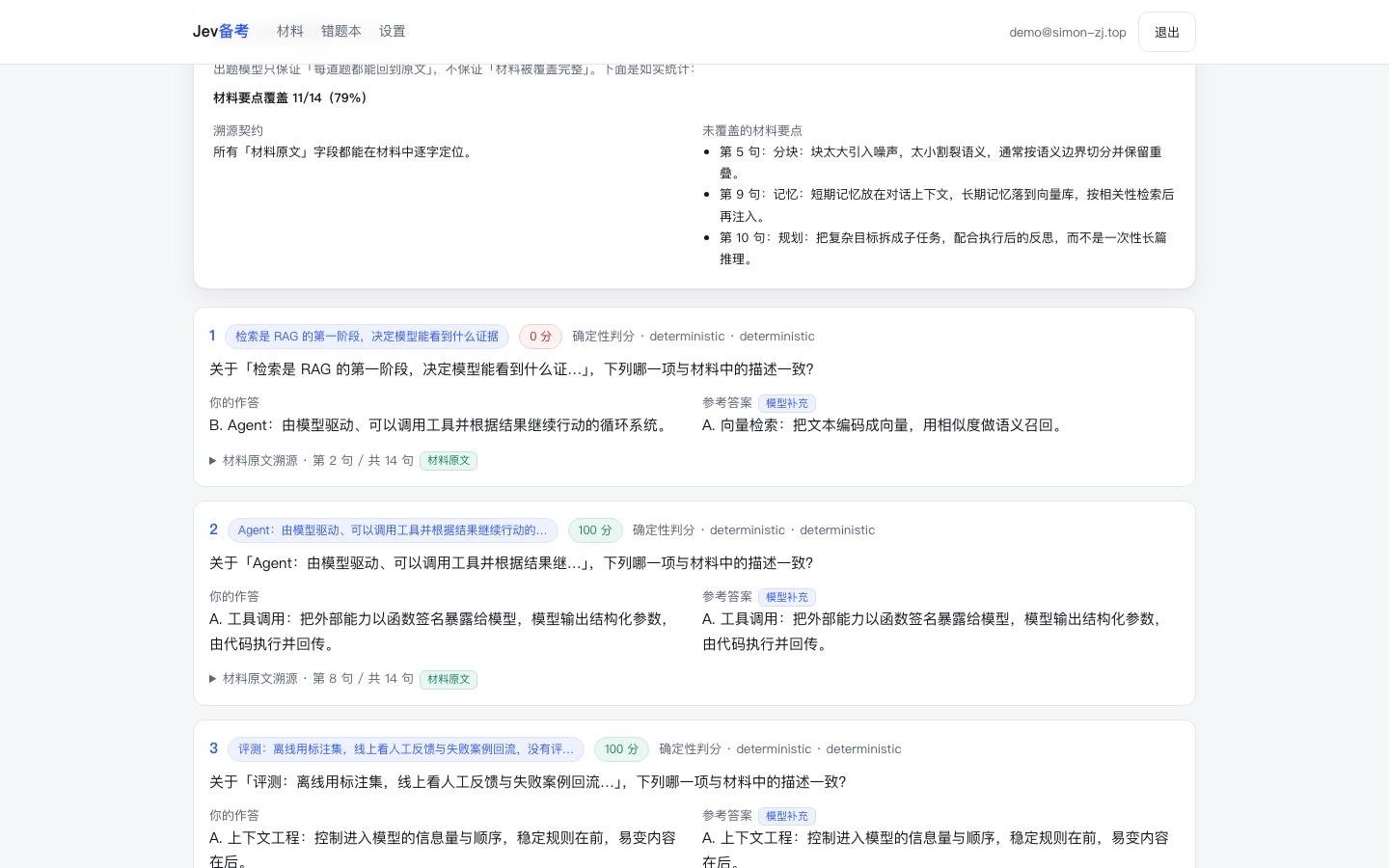Click the 检索是 RAG 的第一阶段 topic tag
The width and height of the screenshot is (1389, 868).
coord(367,337)
